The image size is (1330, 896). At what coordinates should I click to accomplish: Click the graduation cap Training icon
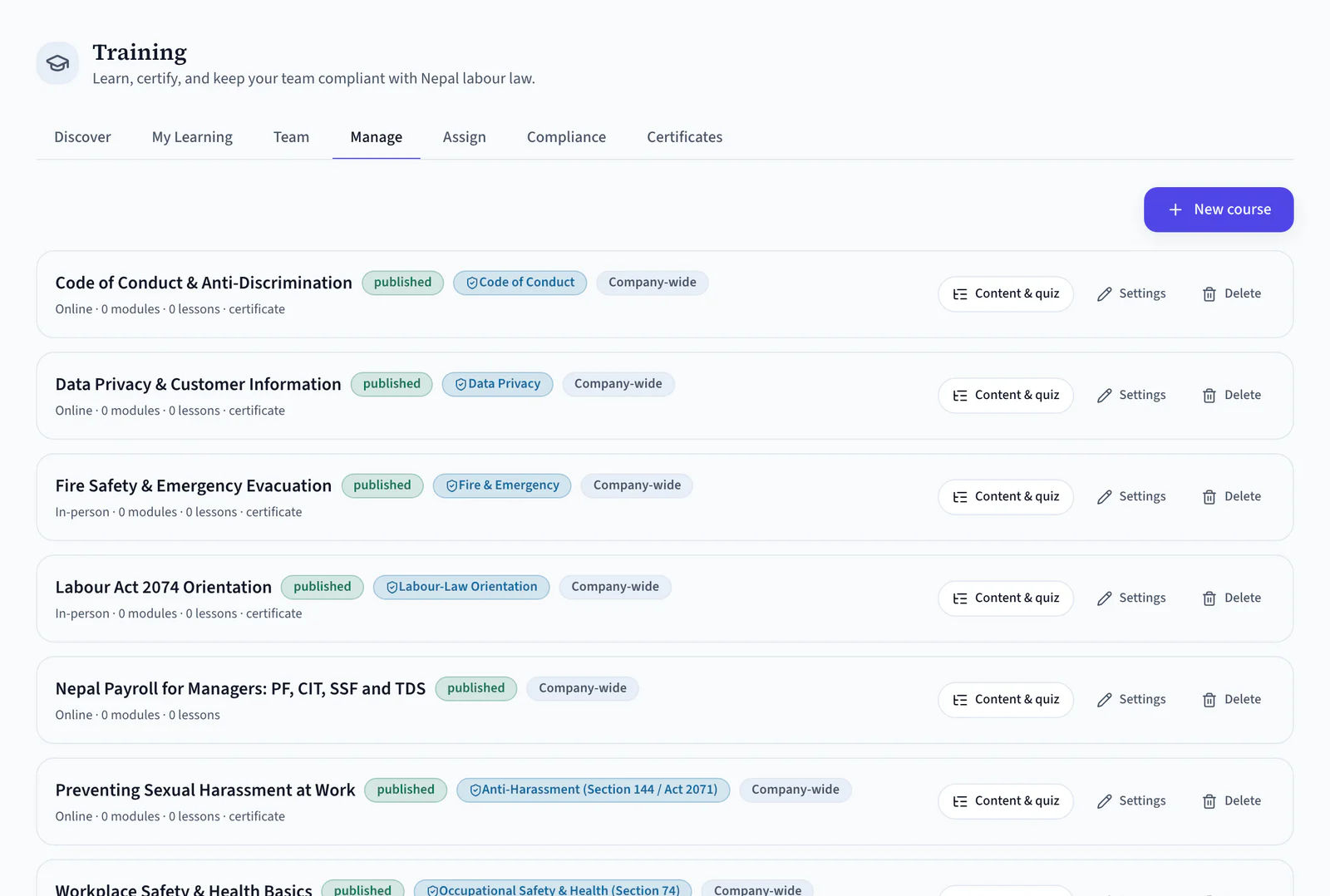[57, 63]
